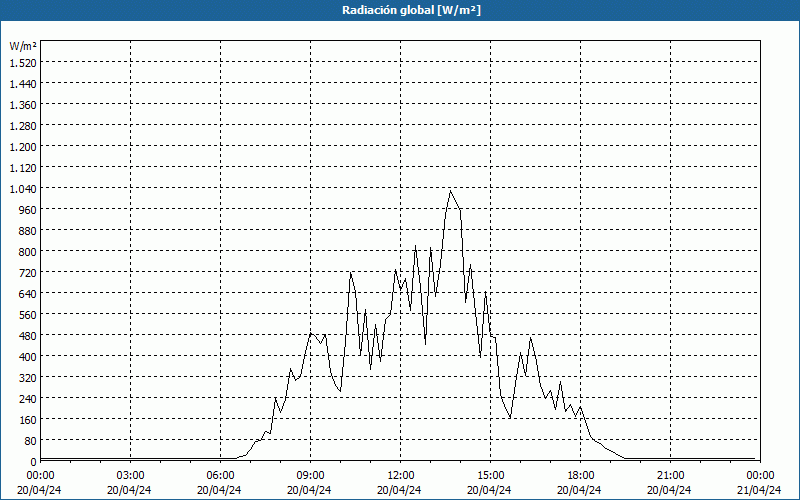Click the radiation curve's highest peak

450,191
